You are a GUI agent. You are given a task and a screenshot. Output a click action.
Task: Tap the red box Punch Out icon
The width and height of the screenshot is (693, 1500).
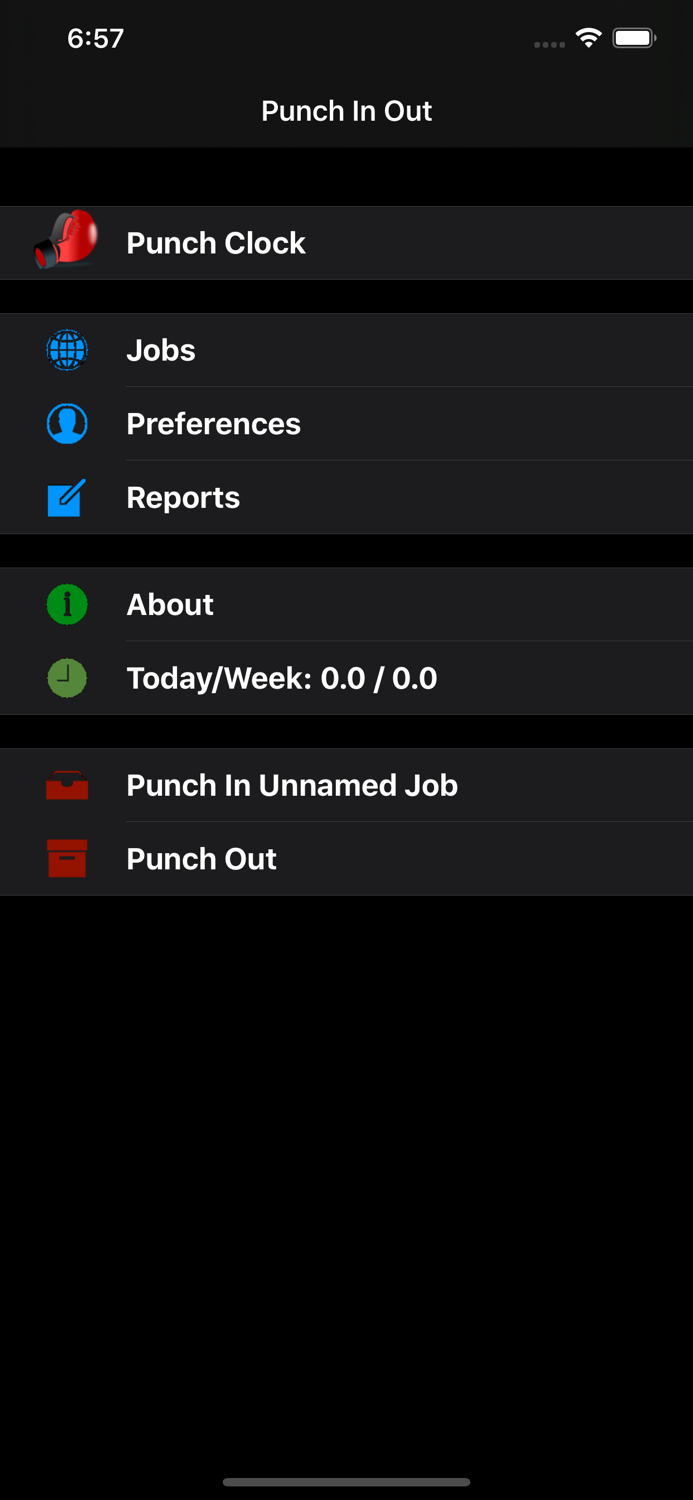pyautogui.click(x=66, y=858)
